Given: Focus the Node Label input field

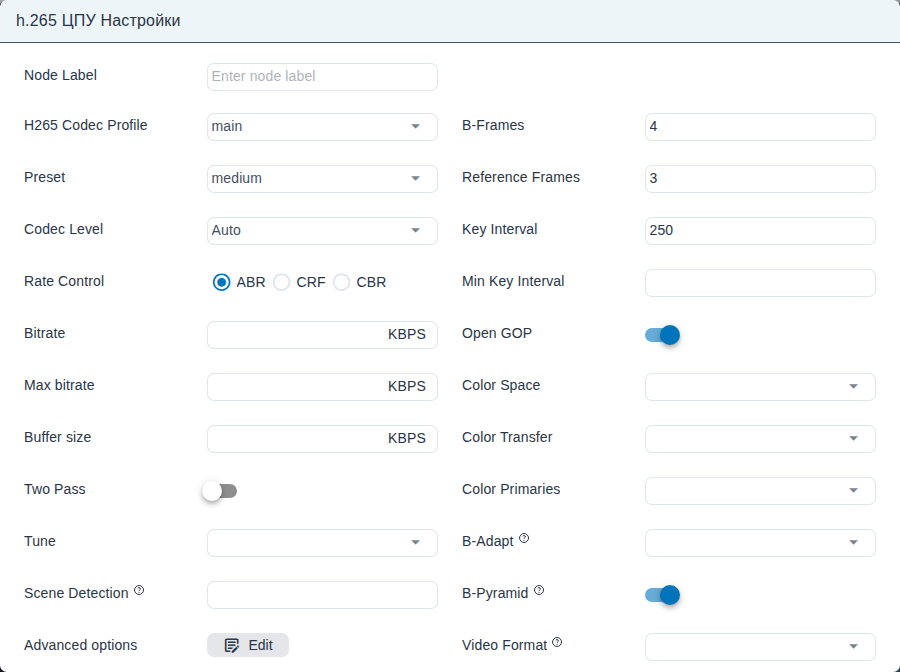Looking at the screenshot, I should (322, 76).
